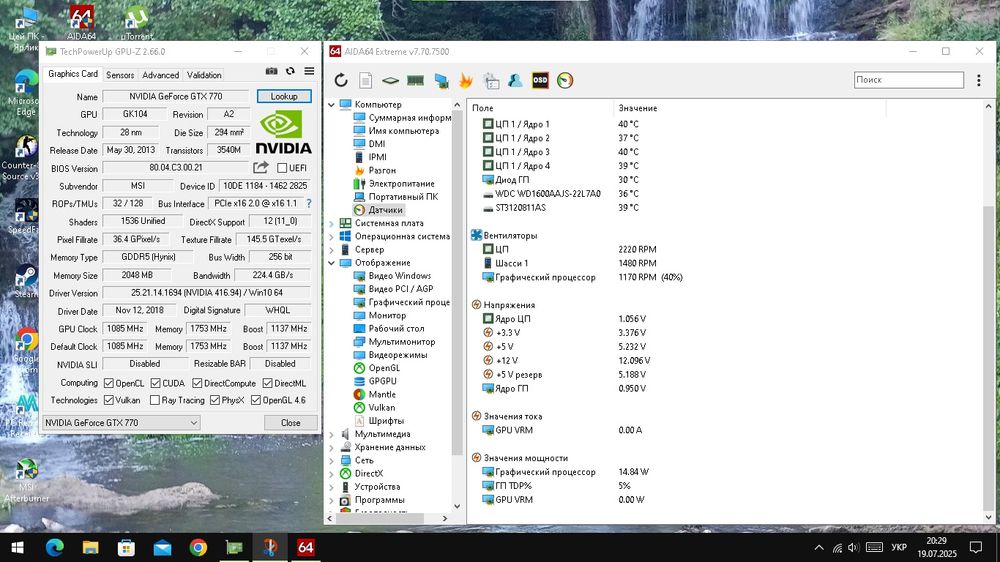1000x562 pixels.
Task: Select GPGPU in the AIDA64 tree
Action: coord(382,381)
